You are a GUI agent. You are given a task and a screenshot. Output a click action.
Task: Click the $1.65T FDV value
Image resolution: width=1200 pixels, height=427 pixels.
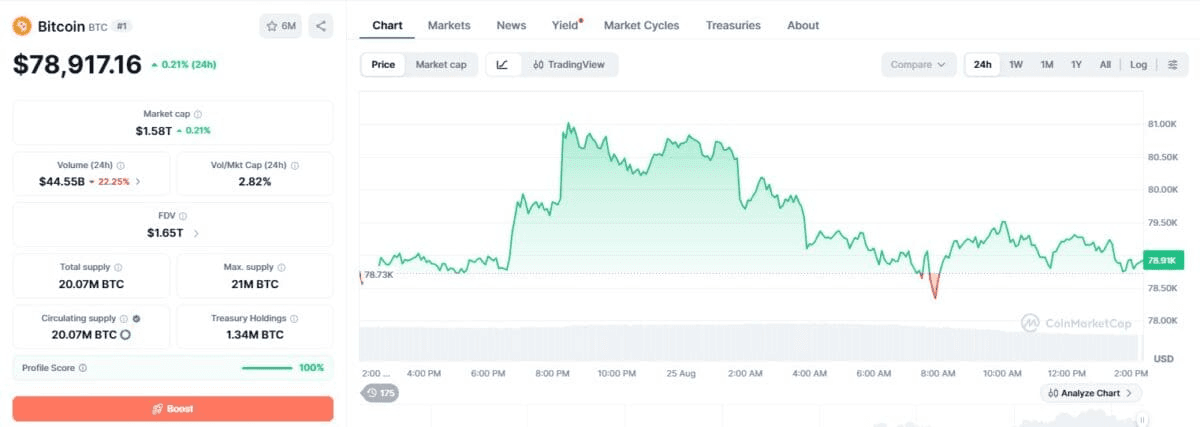pyautogui.click(x=165, y=233)
